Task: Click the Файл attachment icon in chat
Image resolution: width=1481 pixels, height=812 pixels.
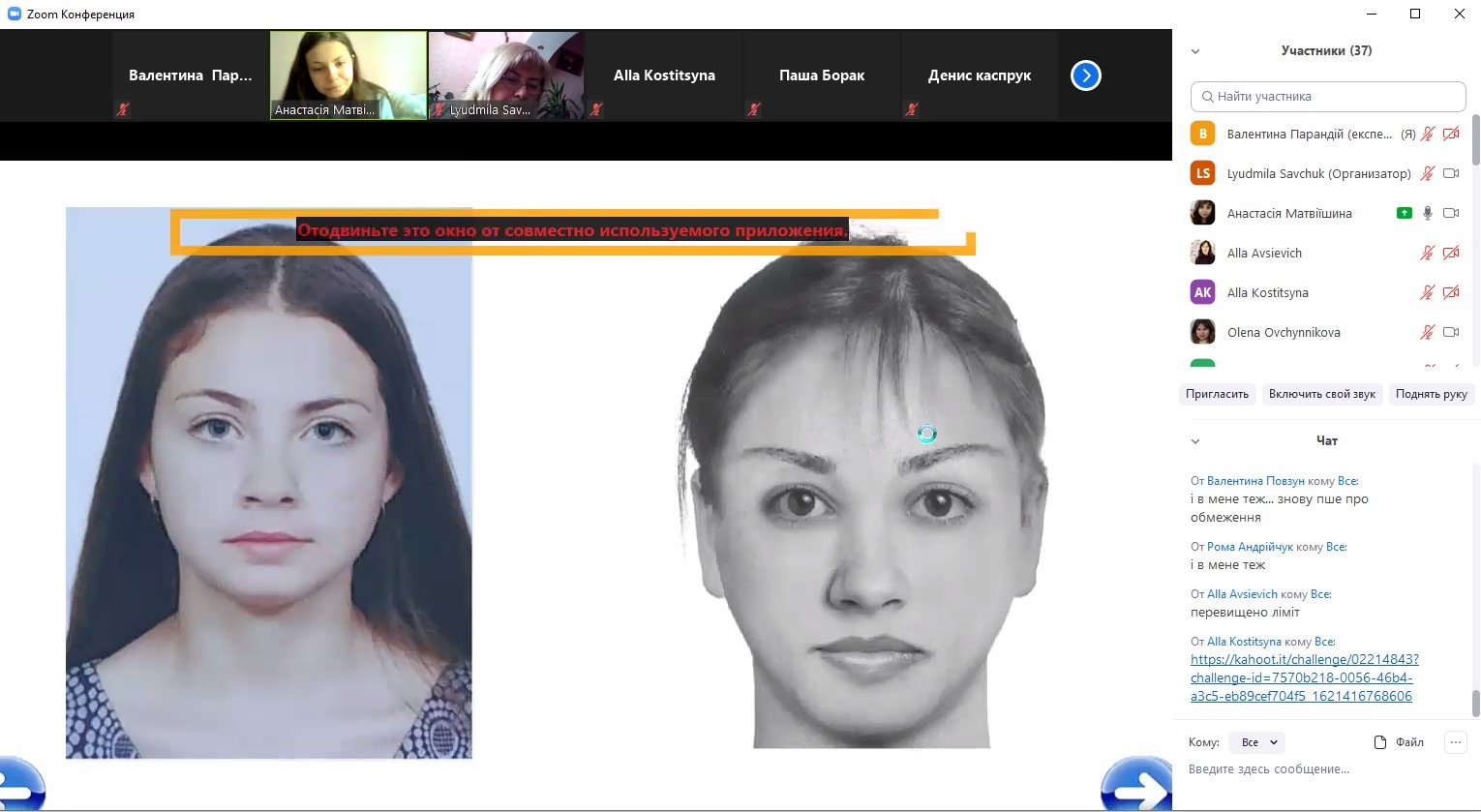Action: (x=1380, y=742)
